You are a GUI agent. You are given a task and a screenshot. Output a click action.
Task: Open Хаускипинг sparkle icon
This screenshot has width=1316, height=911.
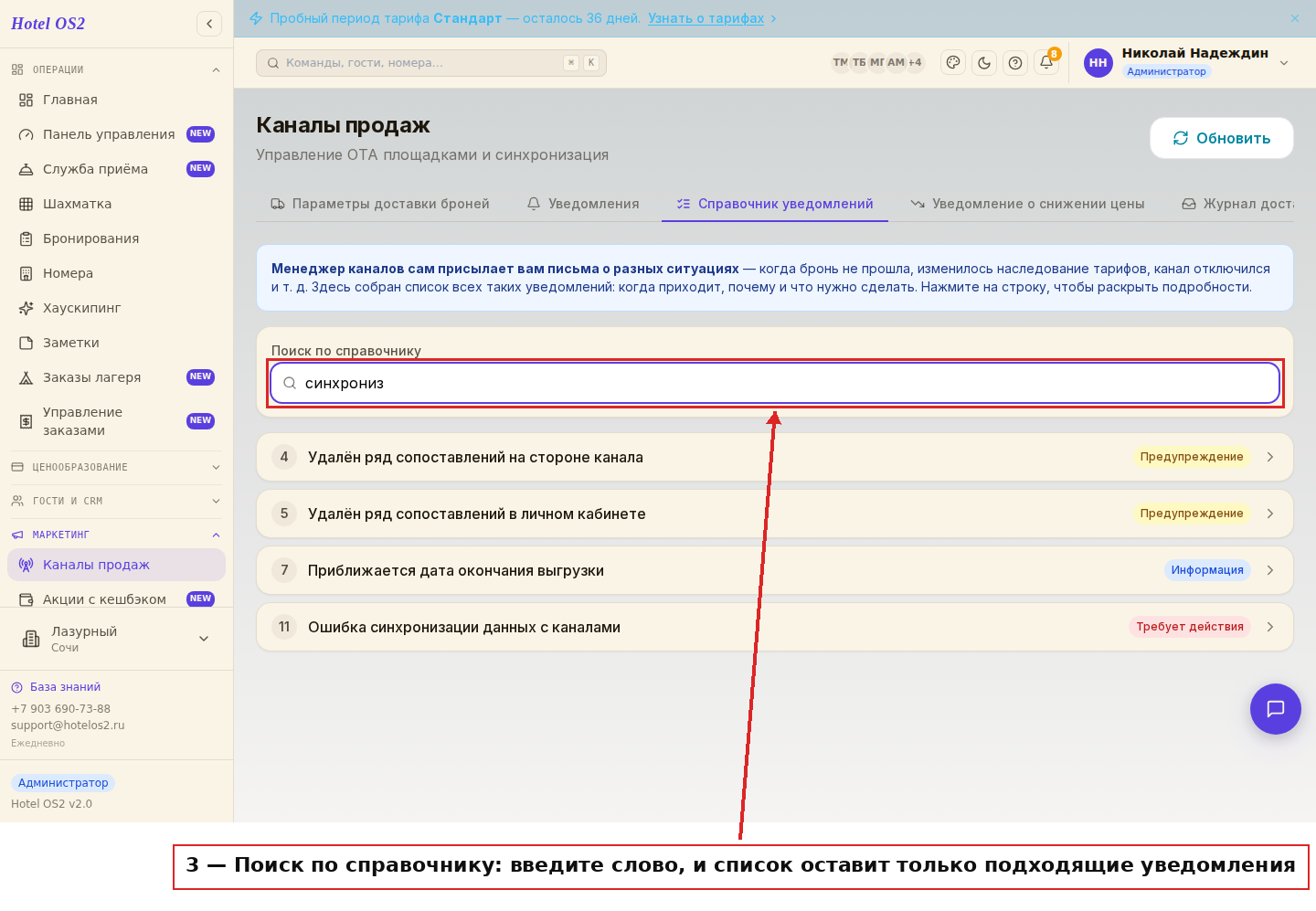[27, 308]
